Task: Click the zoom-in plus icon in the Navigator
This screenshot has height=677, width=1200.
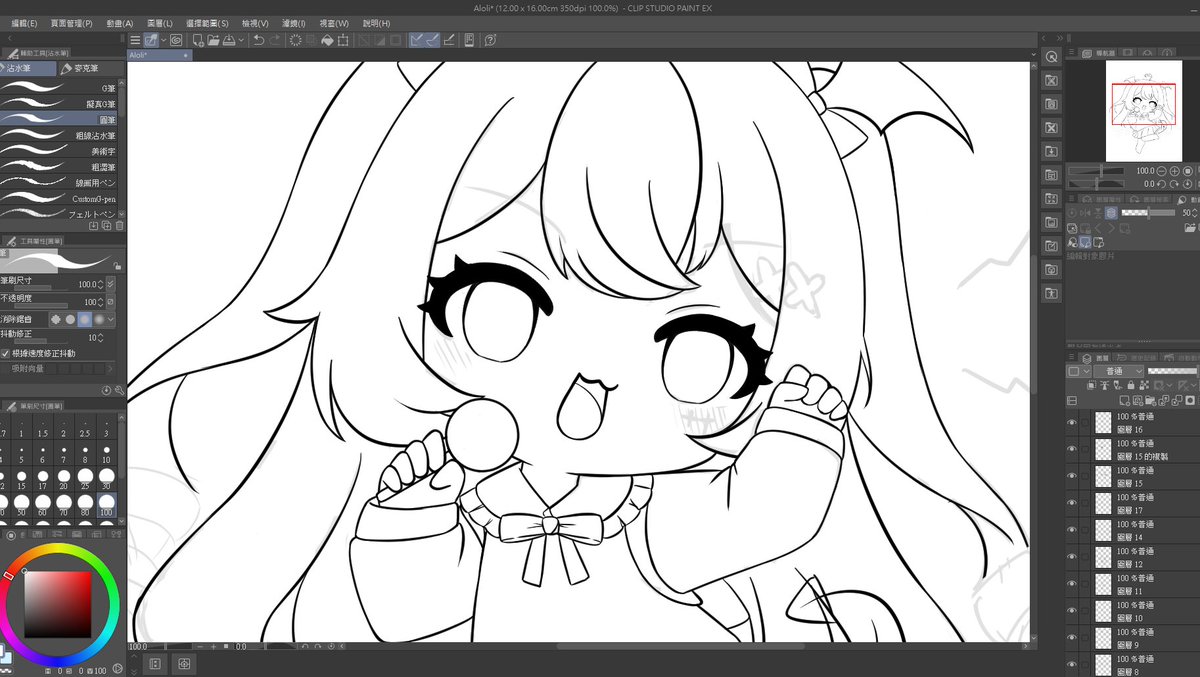Action: [1175, 171]
